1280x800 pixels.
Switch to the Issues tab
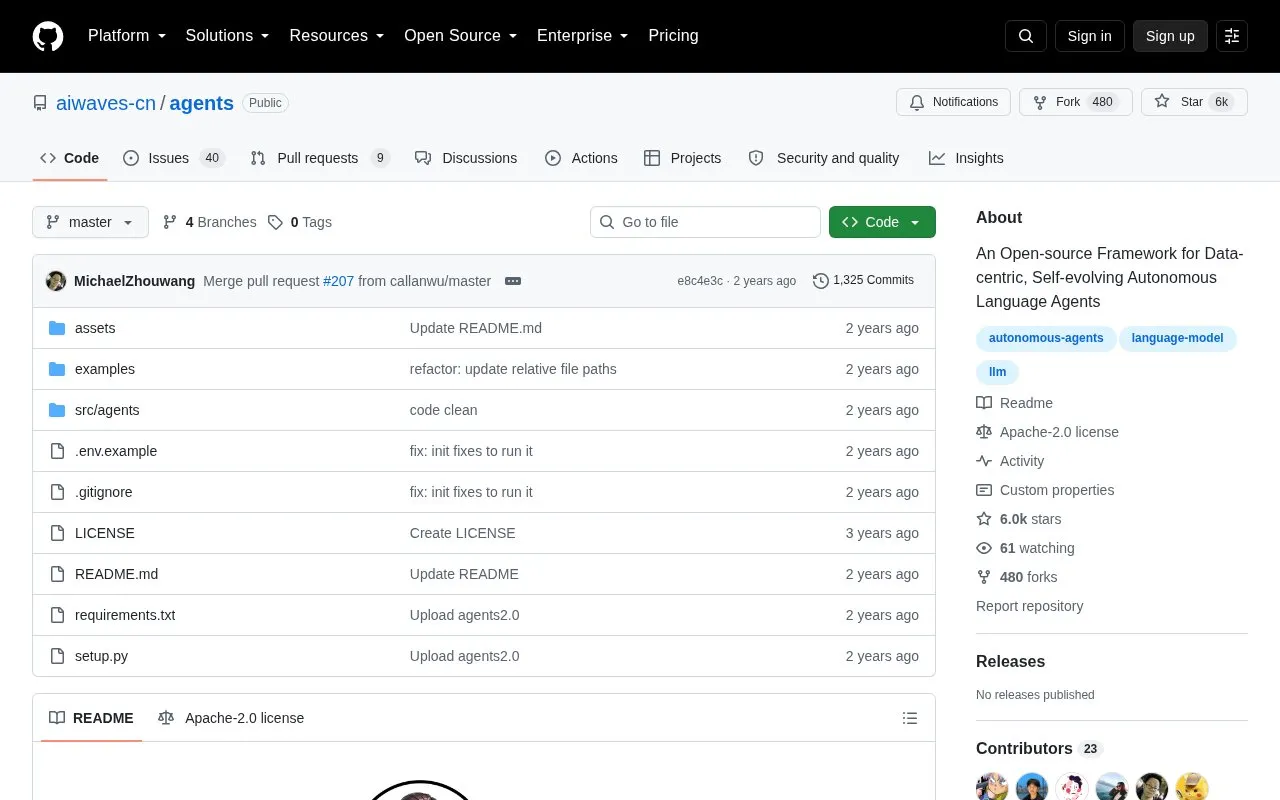pyautogui.click(x=174, y=158)
